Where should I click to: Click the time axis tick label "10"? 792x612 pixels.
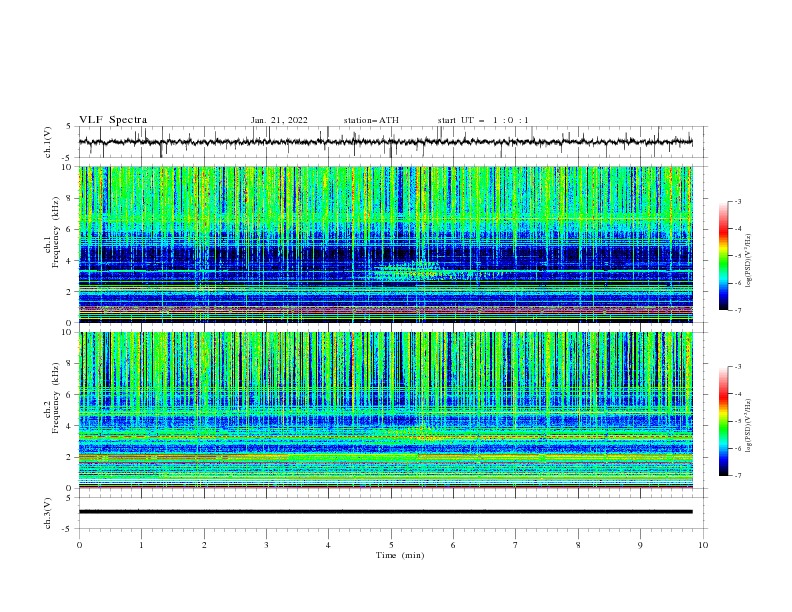703,545
